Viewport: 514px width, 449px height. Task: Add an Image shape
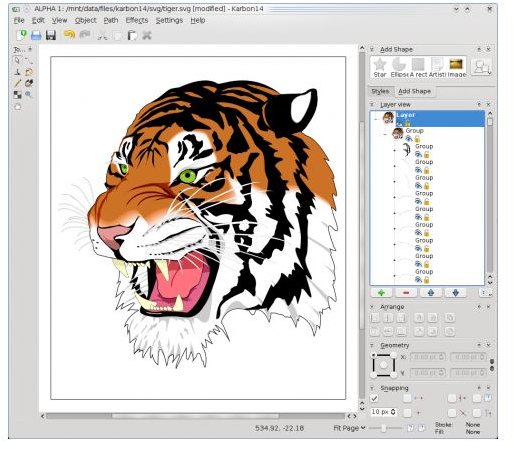click(x=456, y=67)
